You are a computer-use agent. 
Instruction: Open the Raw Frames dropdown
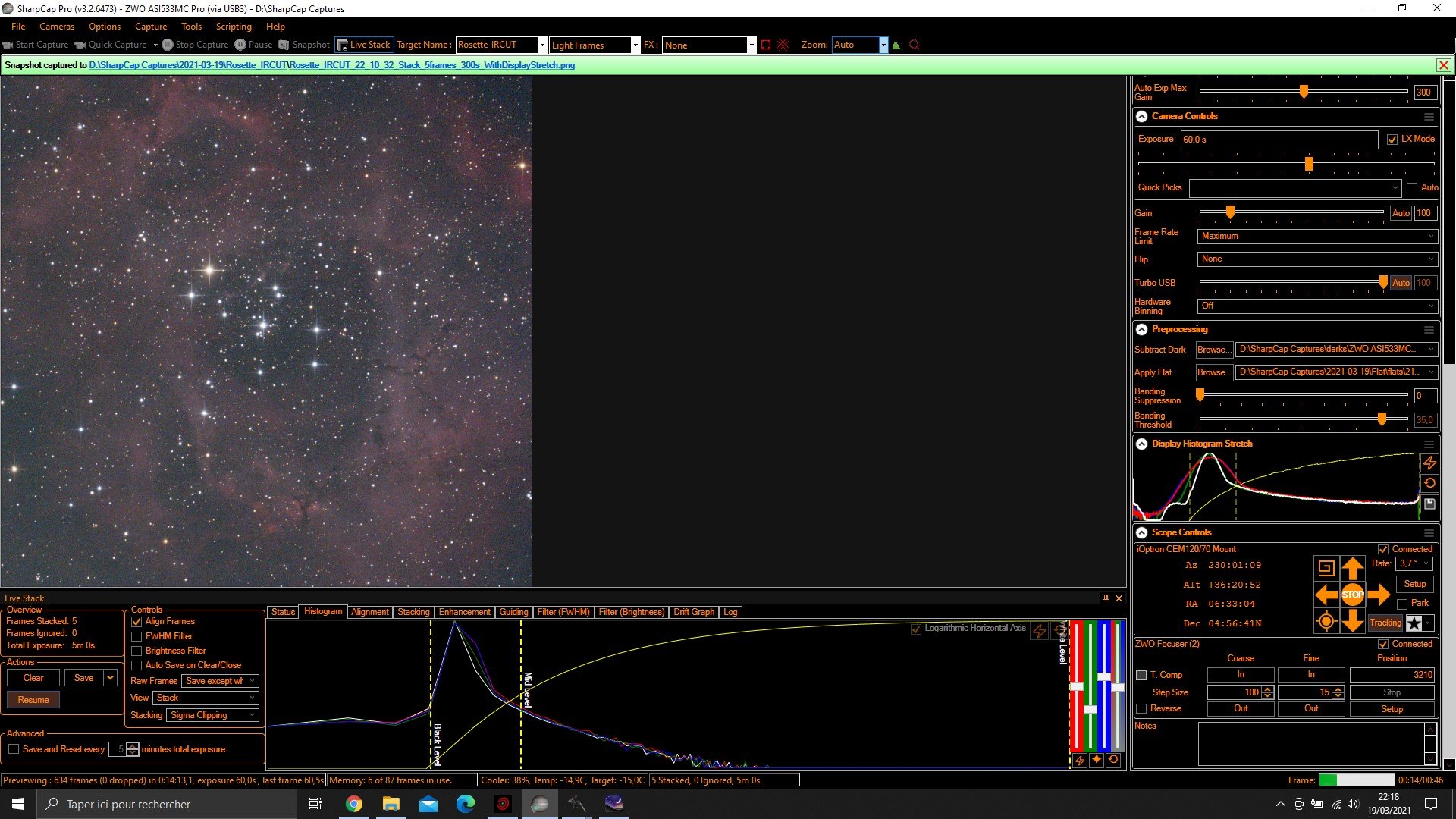(220, 681)
